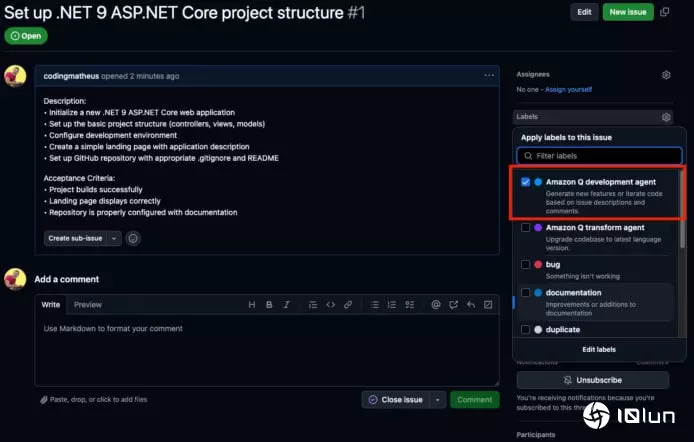Viewport: 694px width, 442px height.
Task: Click the Edit labels button
Action: 599,350
